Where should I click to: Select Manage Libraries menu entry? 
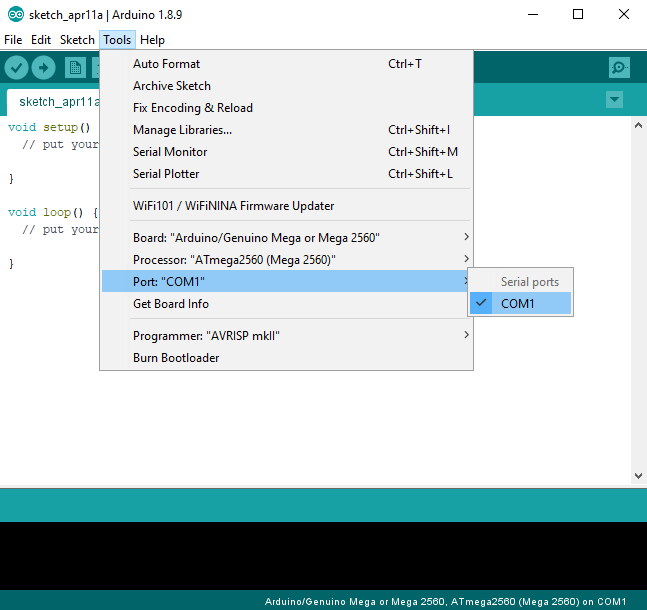coord(182,130)
